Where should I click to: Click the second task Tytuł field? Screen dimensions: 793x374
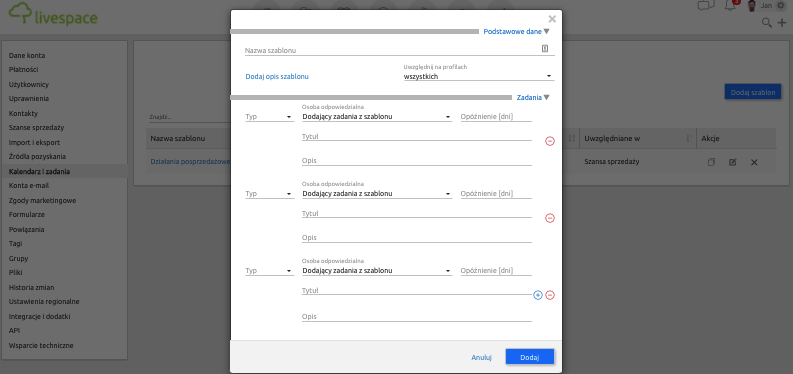(x=417, y=213)
